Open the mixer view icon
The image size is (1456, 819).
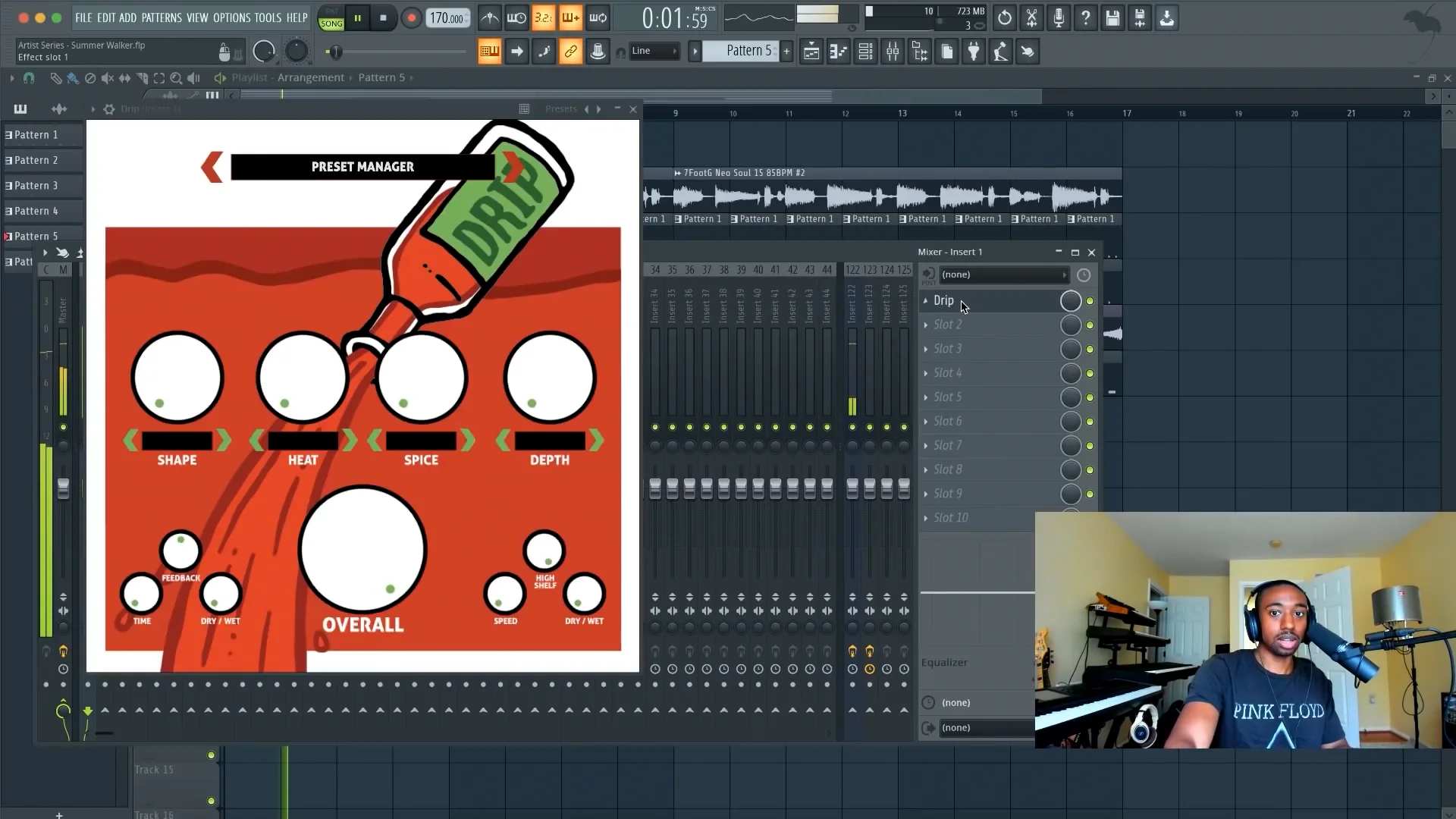coord(893,52)
